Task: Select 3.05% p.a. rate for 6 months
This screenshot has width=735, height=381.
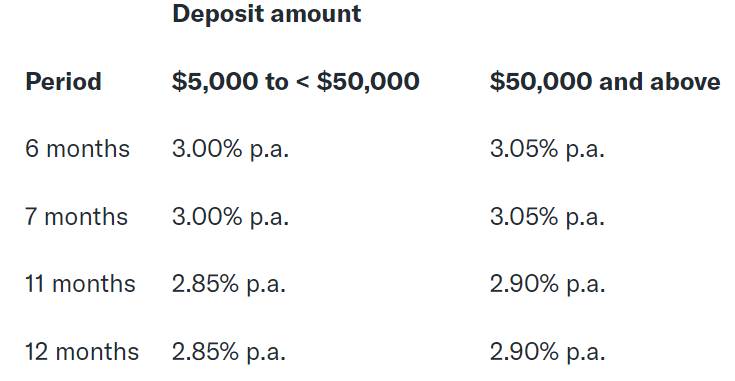Action: click(547, 150)
